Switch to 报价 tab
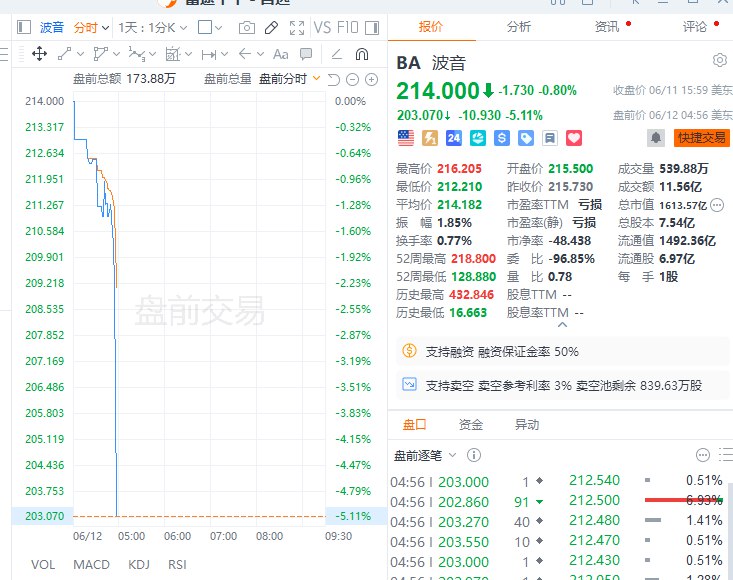Image resolution: width=733 pixels, height=580 pixels. click(431, 27)
